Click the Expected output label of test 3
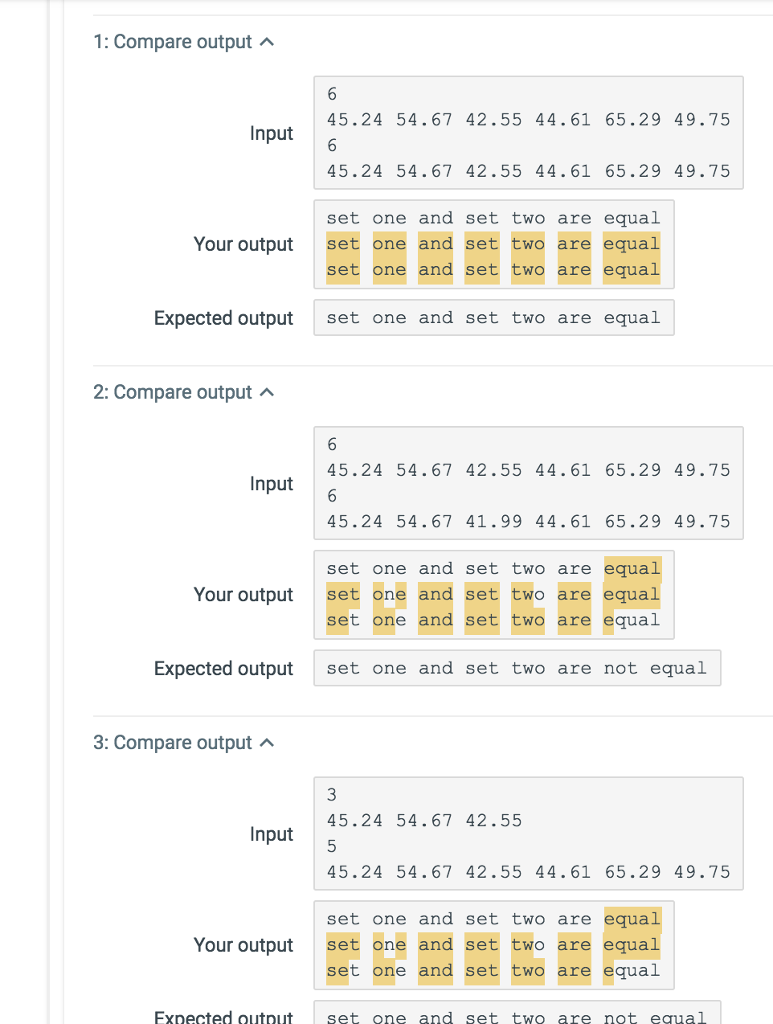Screen dimensions: 773x1024 224,1016
